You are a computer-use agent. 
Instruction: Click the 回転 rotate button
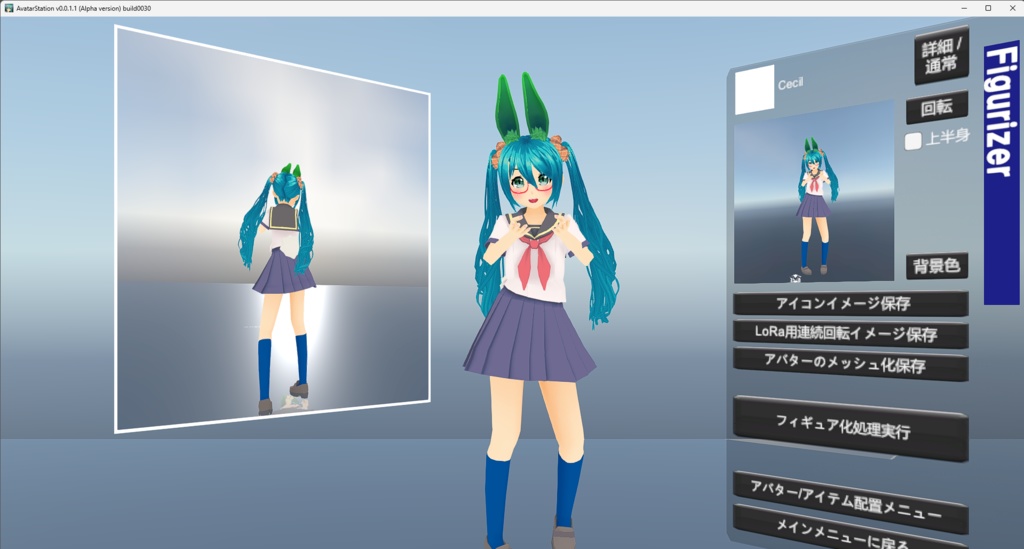(936, 107)
